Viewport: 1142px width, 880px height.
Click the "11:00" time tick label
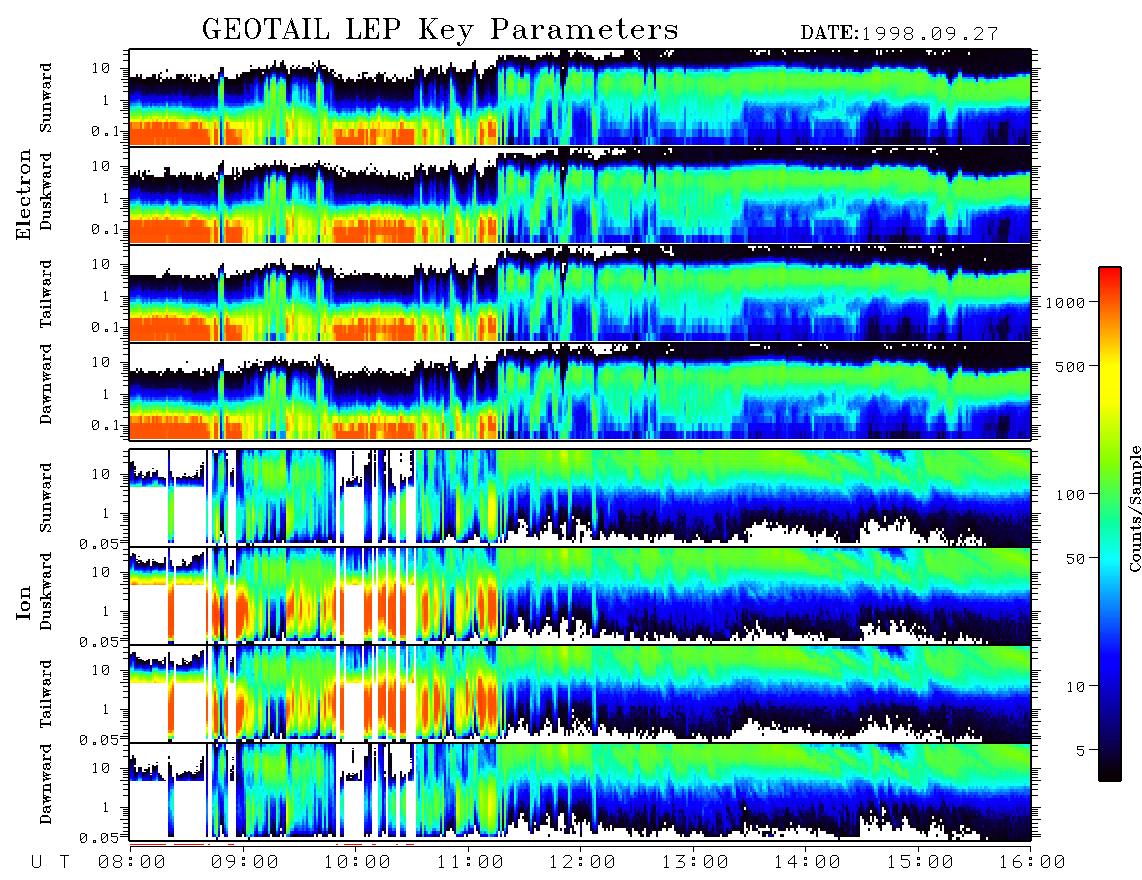click(x=470, y=863)
